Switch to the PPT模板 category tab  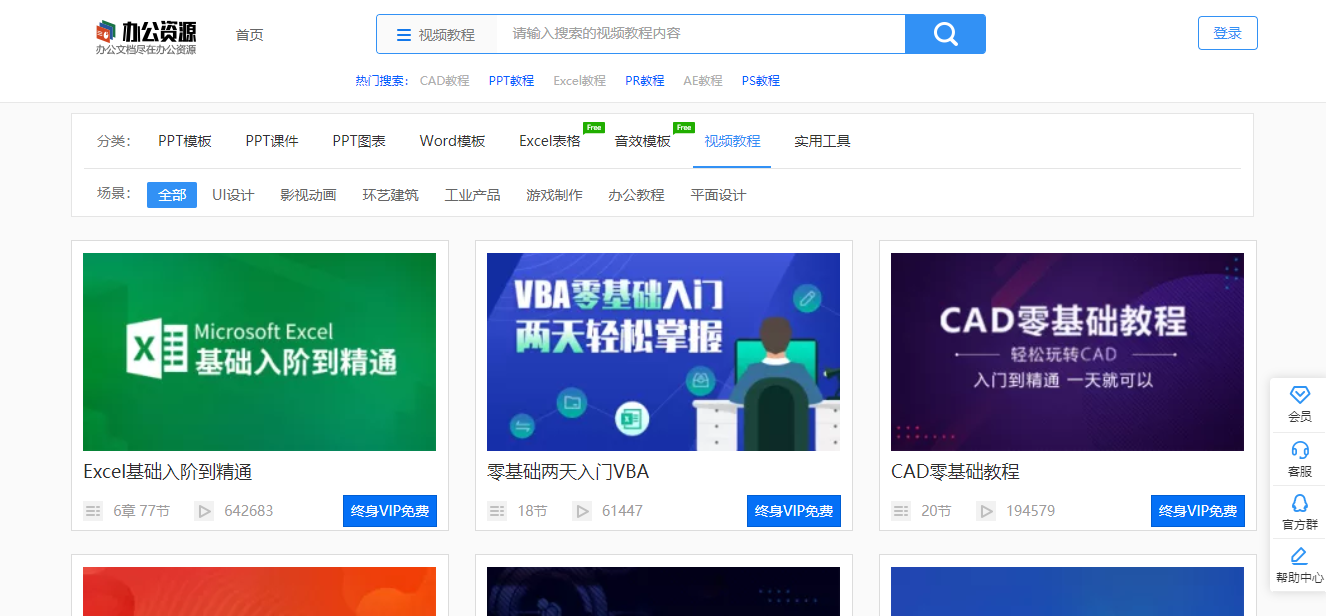click(185, 141)
